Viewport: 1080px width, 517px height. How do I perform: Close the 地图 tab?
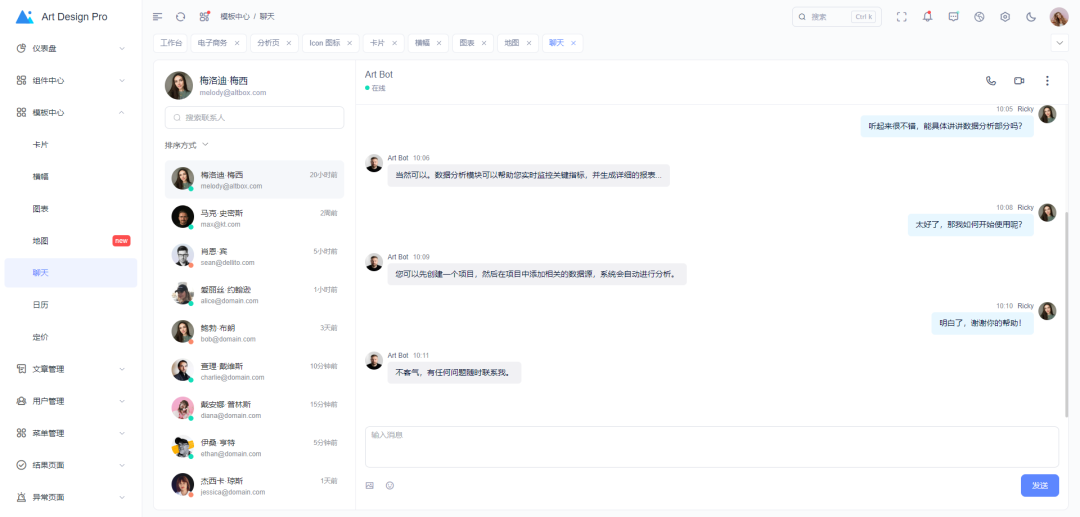click(528, 43)
